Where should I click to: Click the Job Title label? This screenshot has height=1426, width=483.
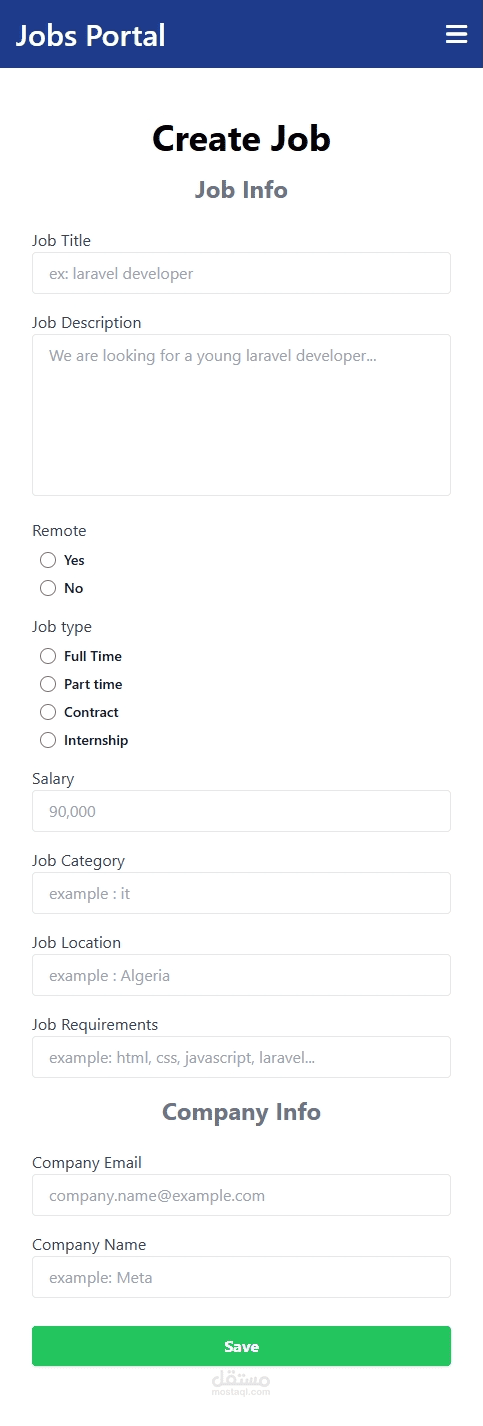tap(61, 241)
